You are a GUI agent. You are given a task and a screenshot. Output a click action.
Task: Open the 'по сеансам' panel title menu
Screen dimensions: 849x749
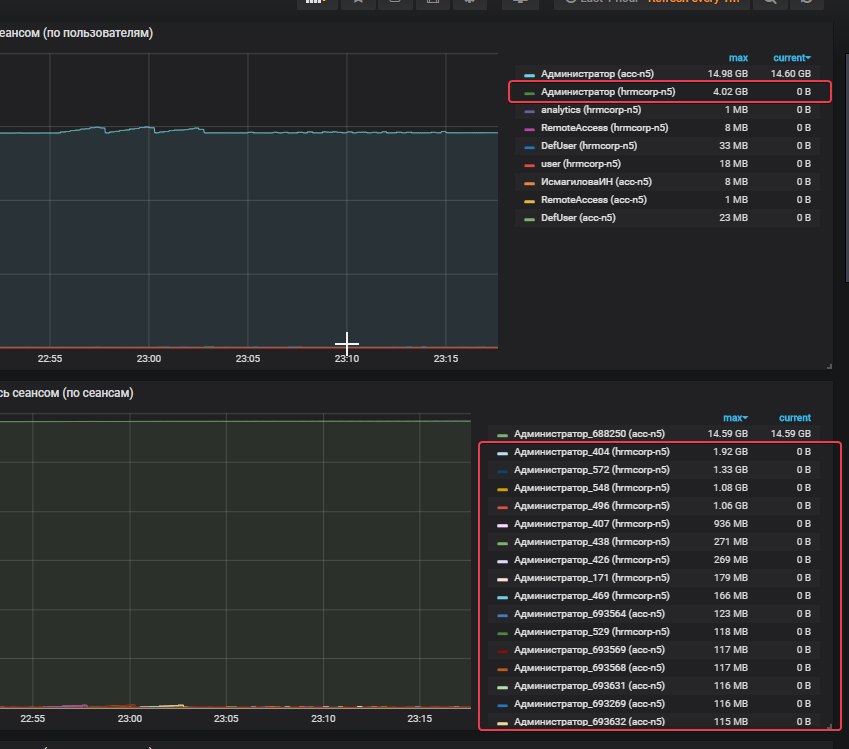click(x=67, y=393)
